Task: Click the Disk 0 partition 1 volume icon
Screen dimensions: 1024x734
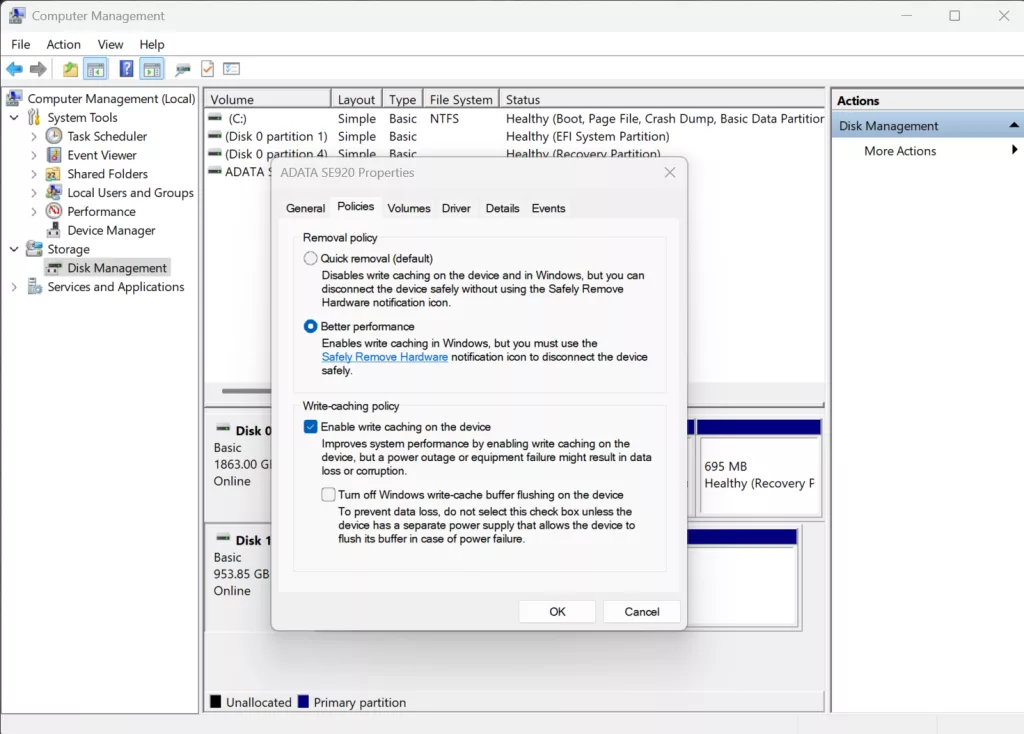Action: tap(215, 136)
